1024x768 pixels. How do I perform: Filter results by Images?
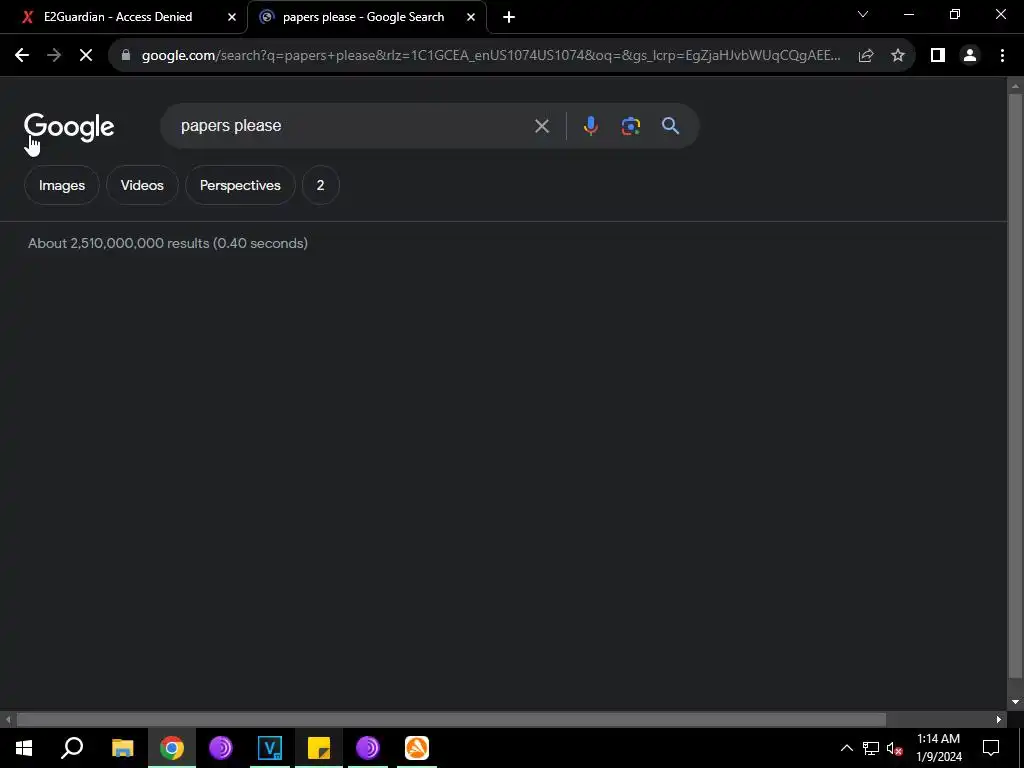click(x=62, y=185)
